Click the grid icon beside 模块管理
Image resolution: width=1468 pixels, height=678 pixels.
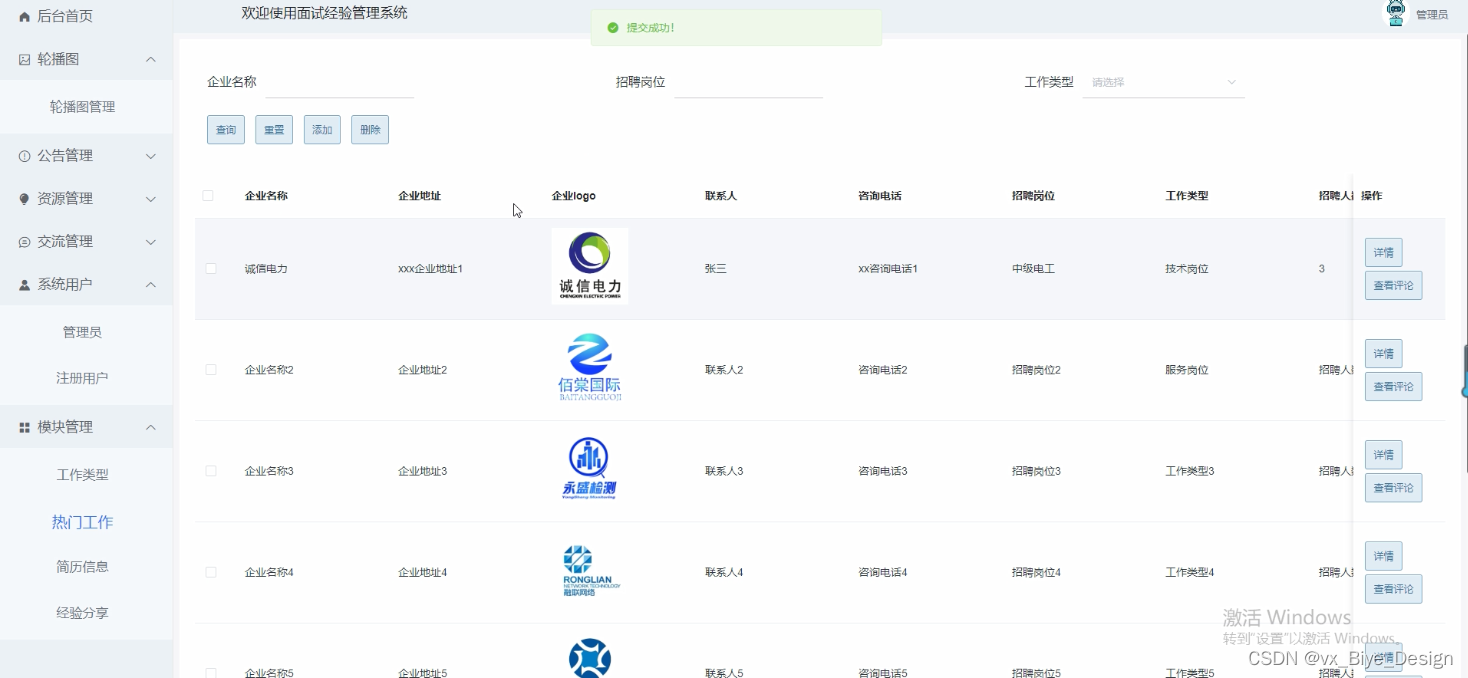click(x=25, y=428)
